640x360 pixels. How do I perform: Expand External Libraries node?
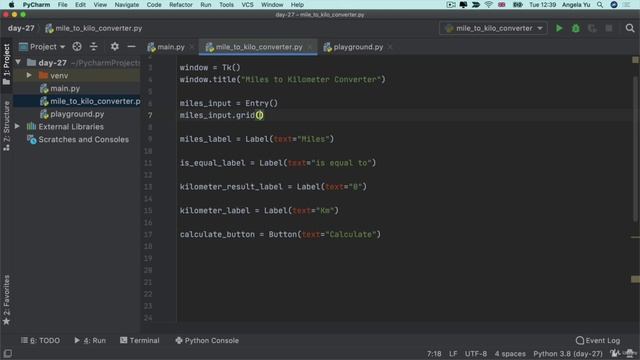(x=18, y=127)
